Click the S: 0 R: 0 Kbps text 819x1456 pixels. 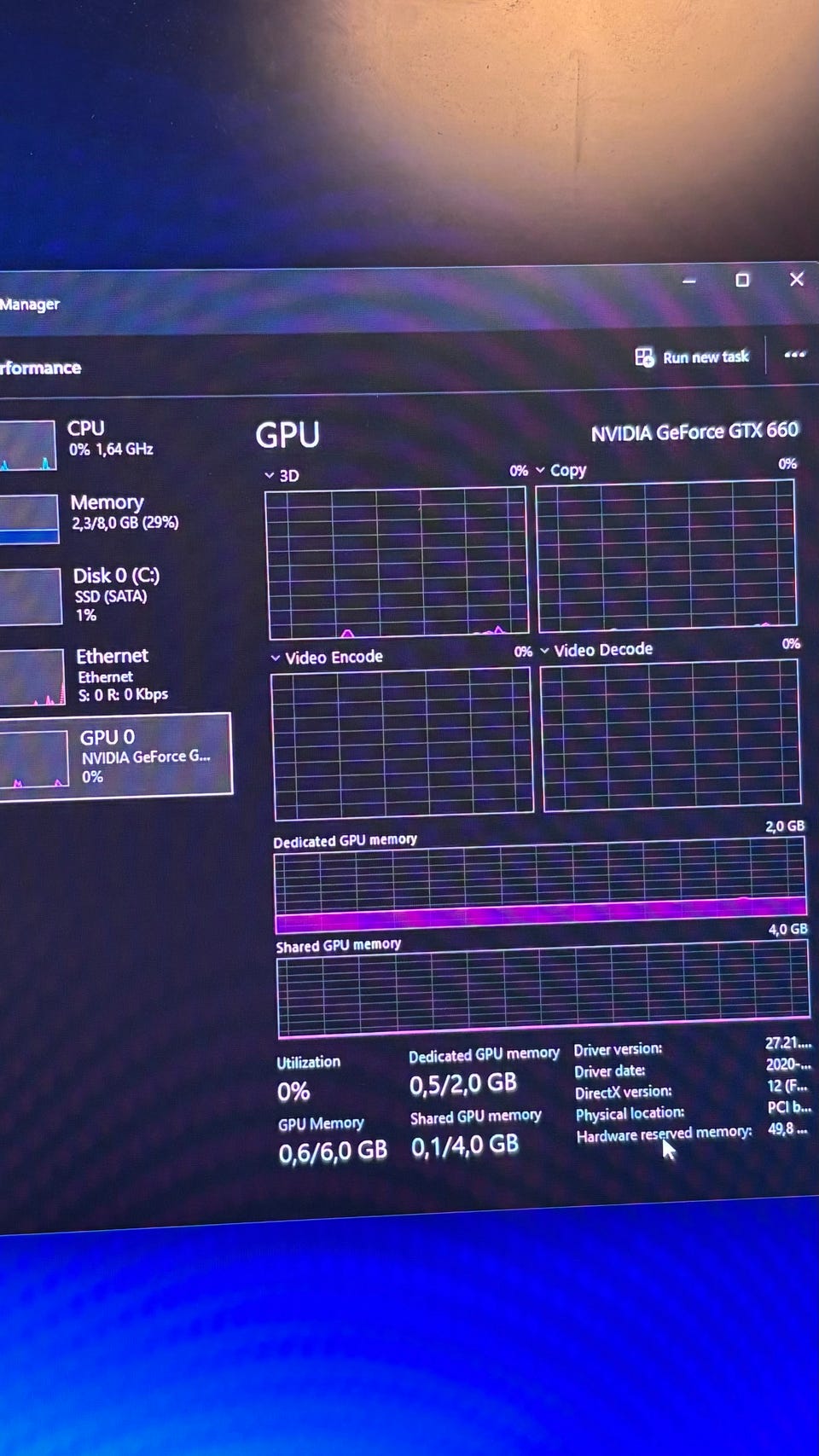(124, 694)
